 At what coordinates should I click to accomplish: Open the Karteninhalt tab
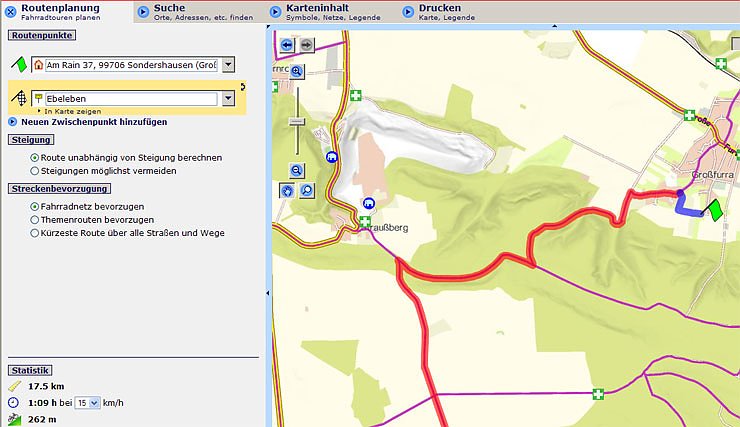(x=310, y=12)
